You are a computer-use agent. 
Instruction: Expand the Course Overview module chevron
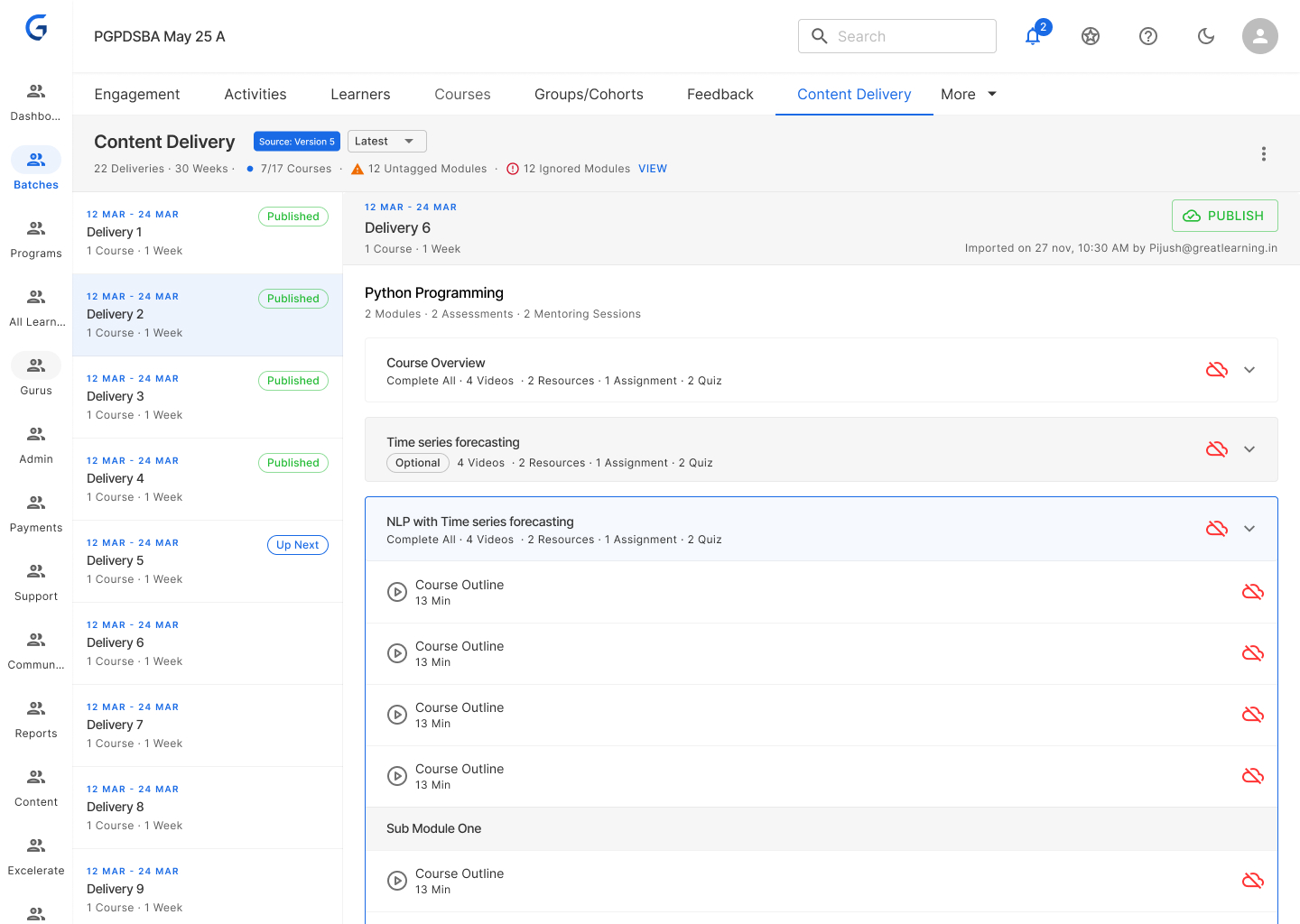pyautogui.click(x=1249, y=370)
